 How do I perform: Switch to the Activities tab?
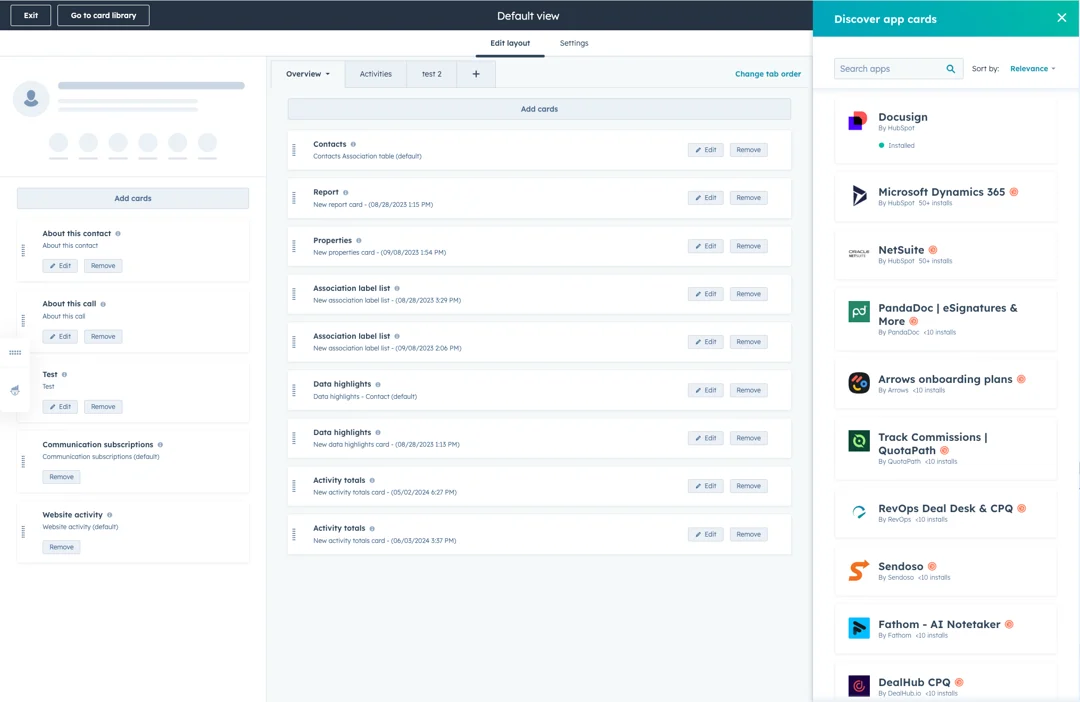click(375, 74)
